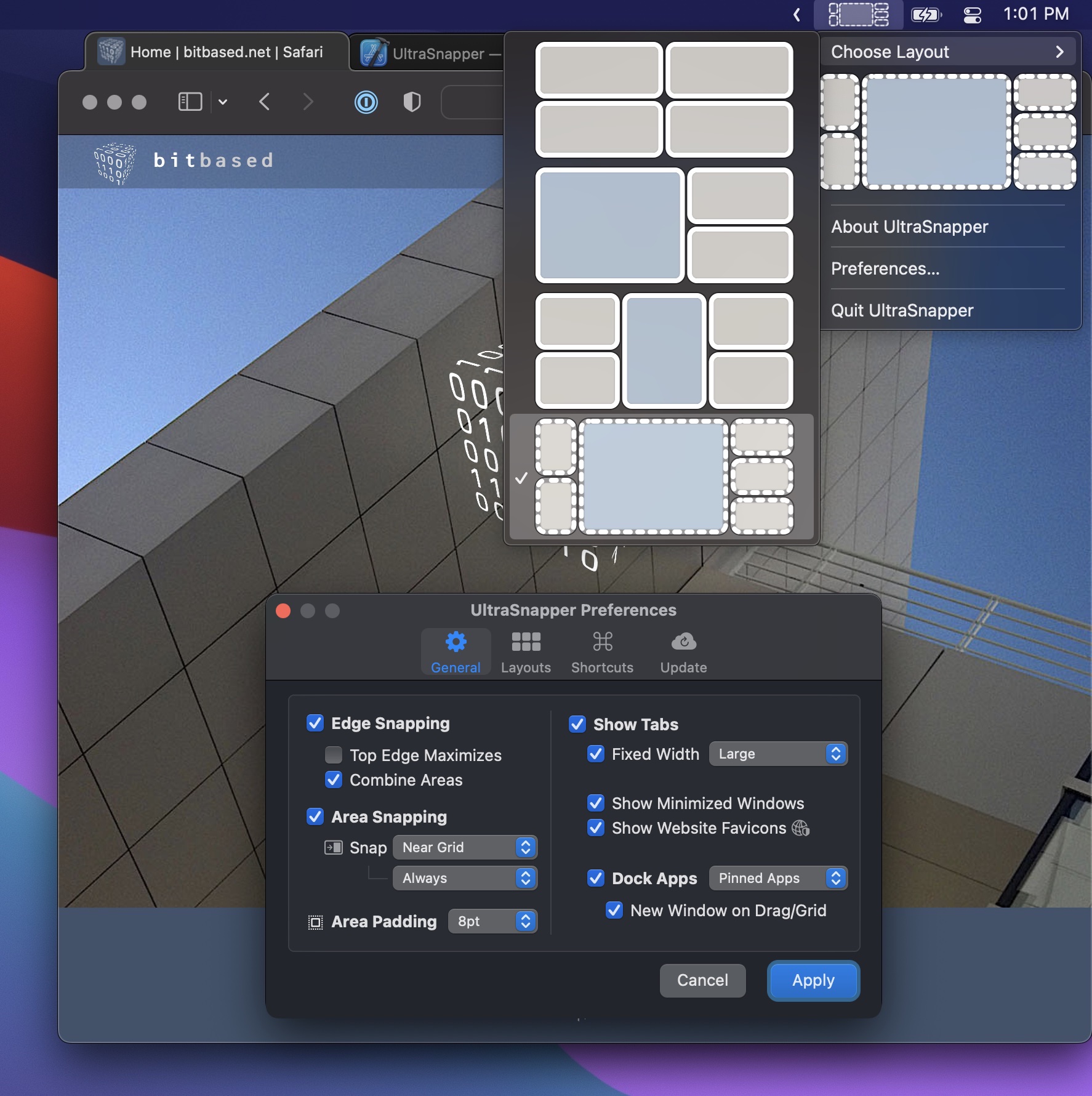The width and height of the screenshot is (1092, 1096).
Task: Click the 1Password extension icon in Safari
Action: (x=366, y=102)
